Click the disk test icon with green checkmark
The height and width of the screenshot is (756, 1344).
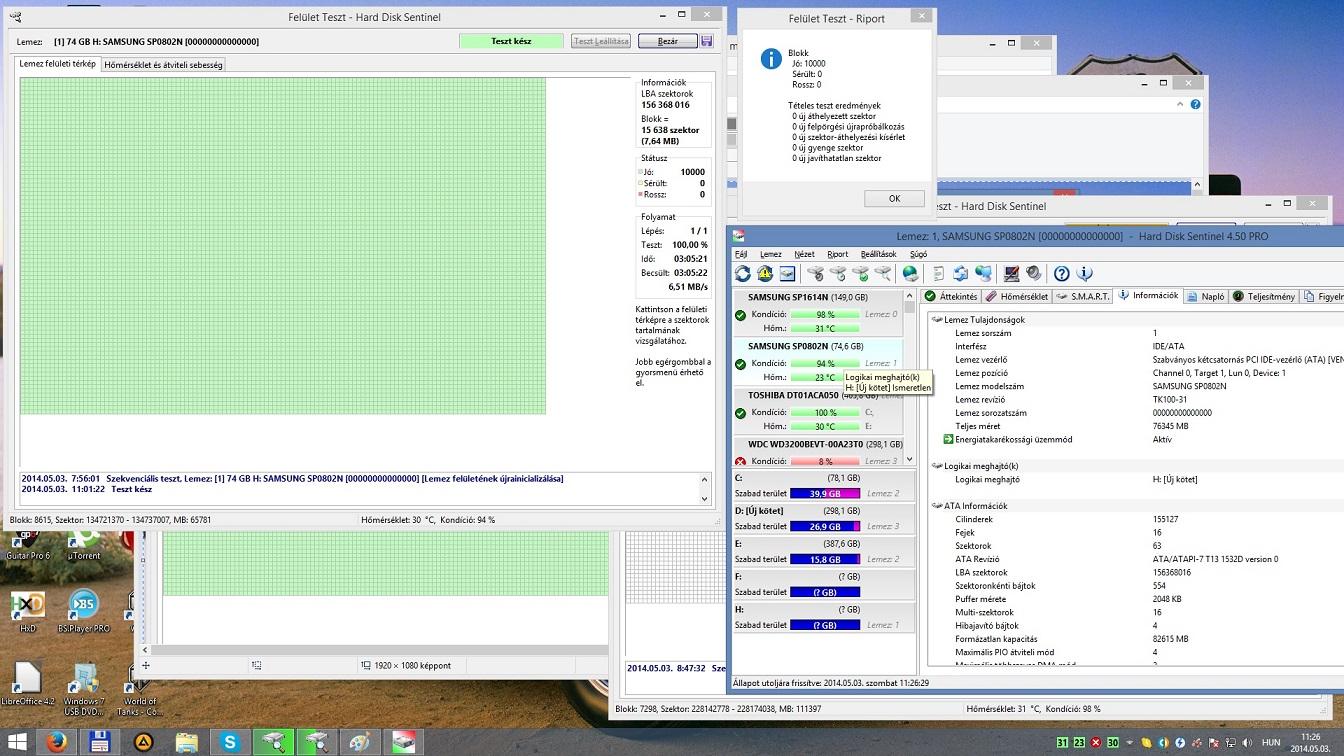860,273
